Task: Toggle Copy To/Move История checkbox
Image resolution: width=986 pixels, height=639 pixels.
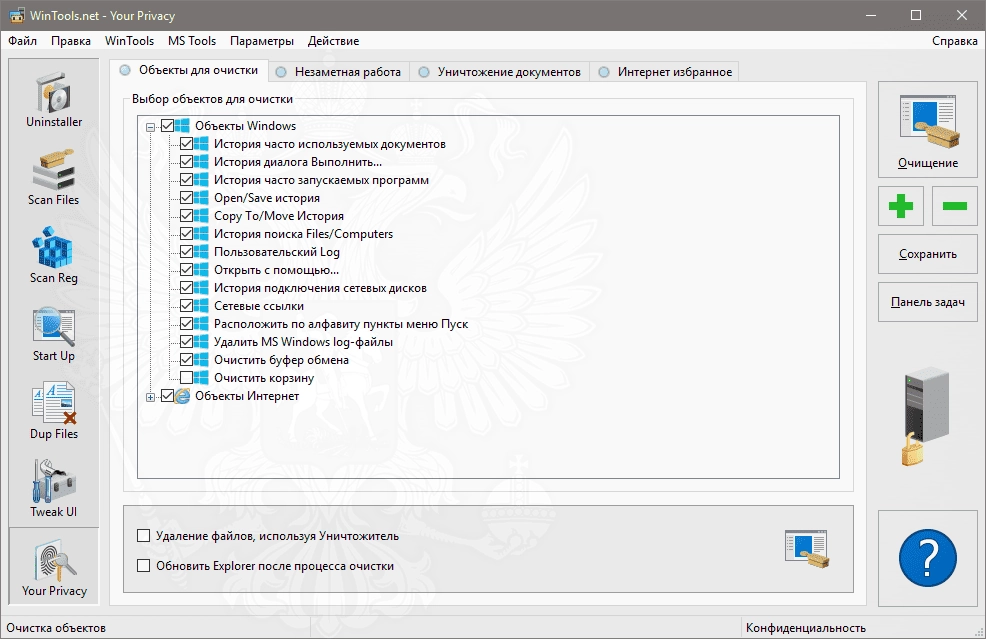Action: (186, 216)
